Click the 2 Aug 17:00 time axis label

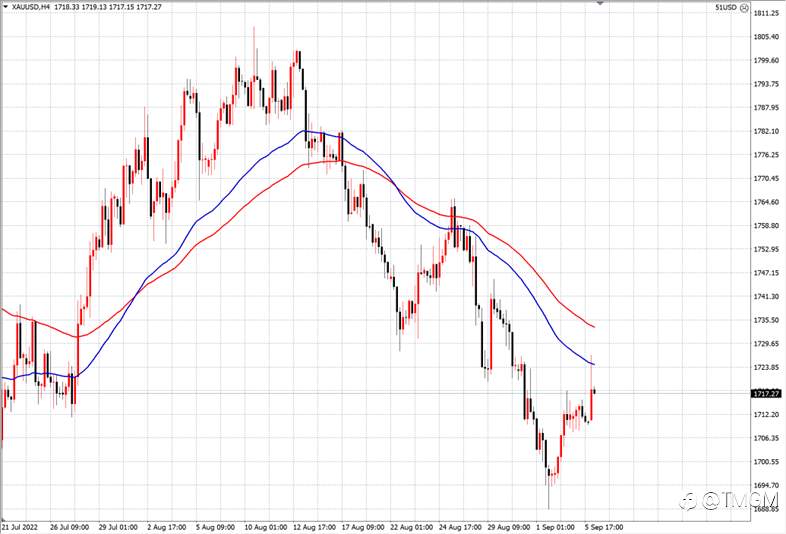click(167, 527)
